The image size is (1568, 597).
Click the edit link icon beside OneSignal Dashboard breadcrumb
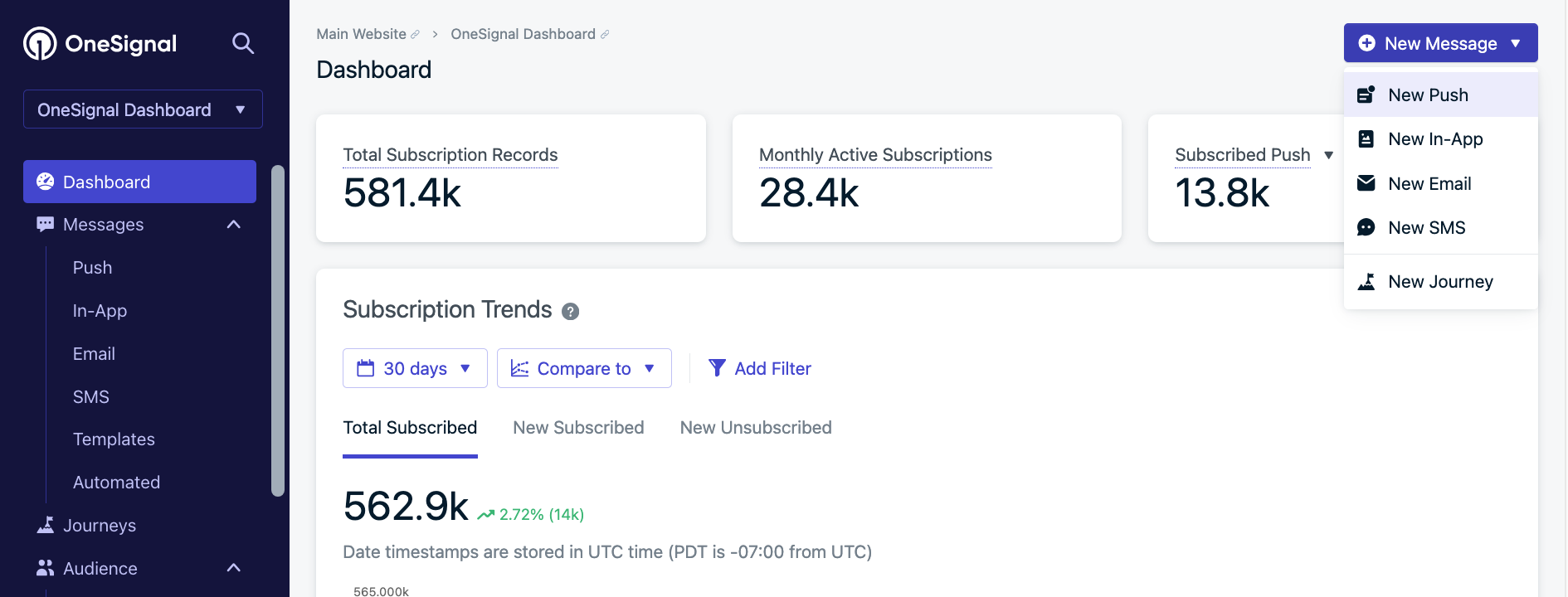click(605, 34)
